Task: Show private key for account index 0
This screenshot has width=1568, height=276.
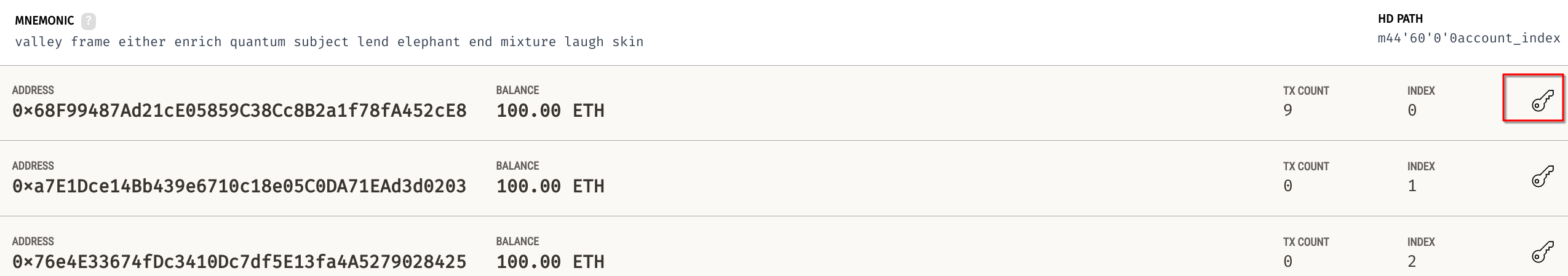Action: 1542,101
